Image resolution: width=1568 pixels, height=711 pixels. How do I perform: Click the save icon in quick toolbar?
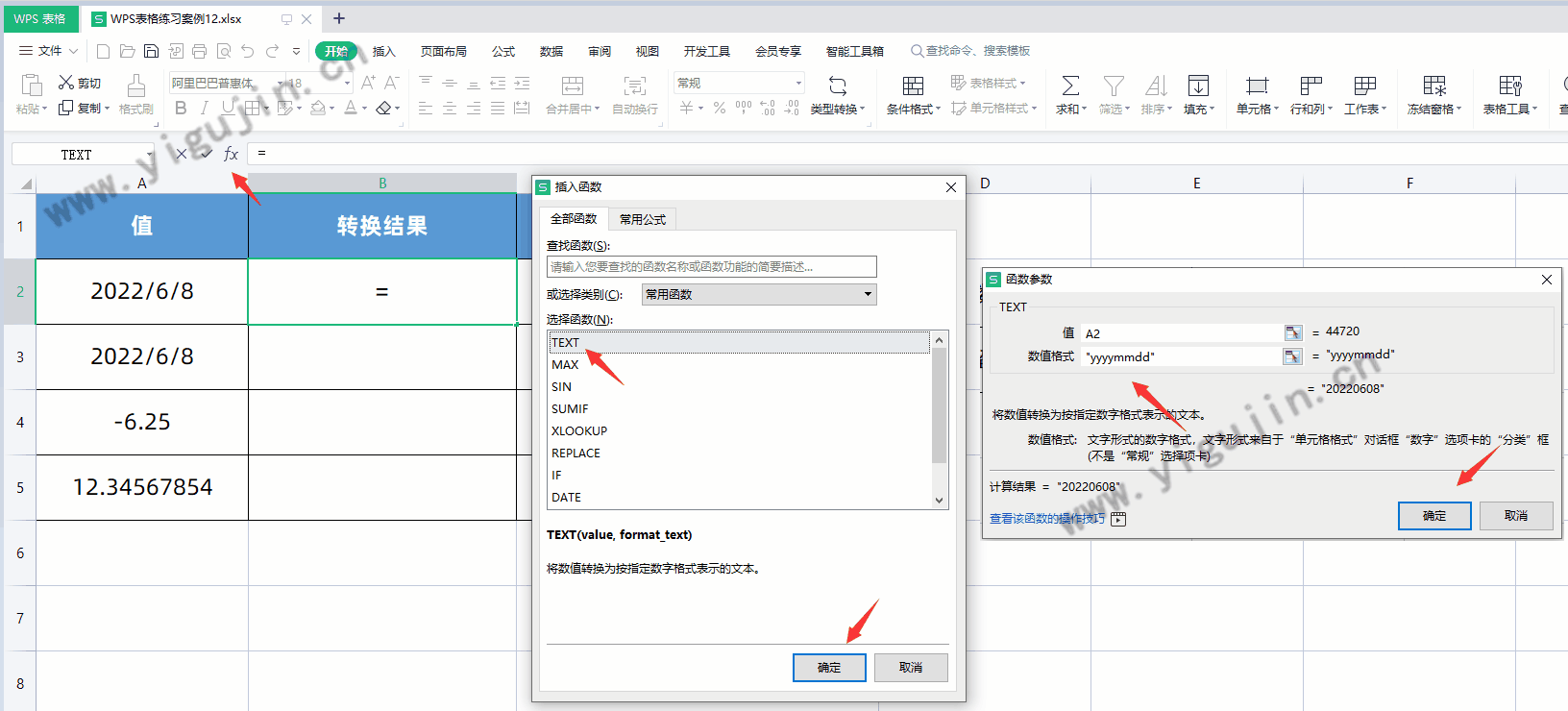(151, 51)
